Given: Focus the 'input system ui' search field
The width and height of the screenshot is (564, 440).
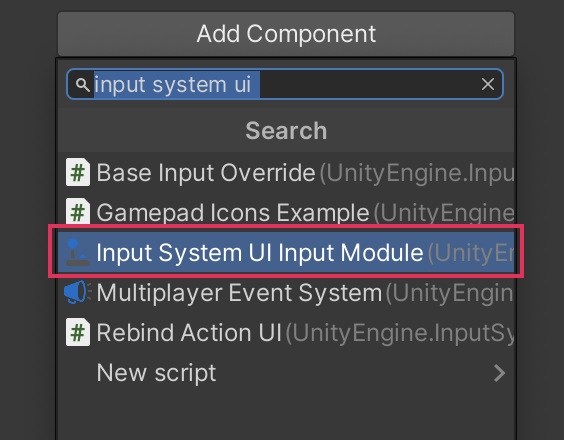Looking at the screenshot, I should pos(285,84).
